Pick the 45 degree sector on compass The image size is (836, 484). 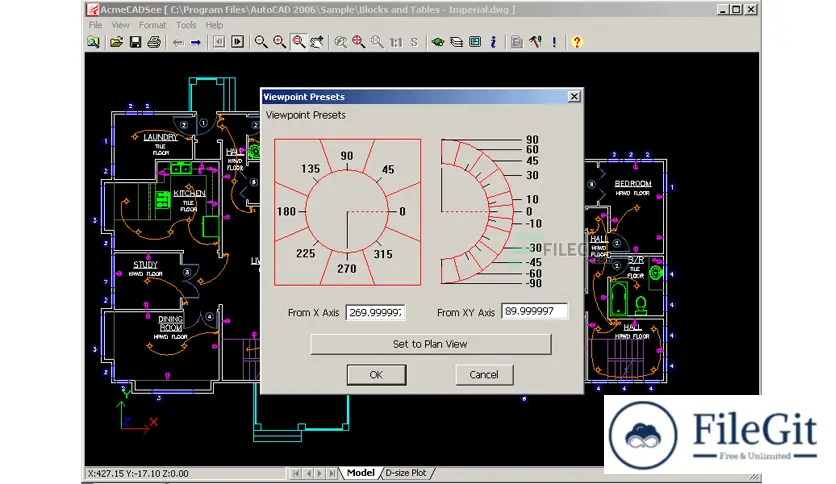(x=388, y=170)
